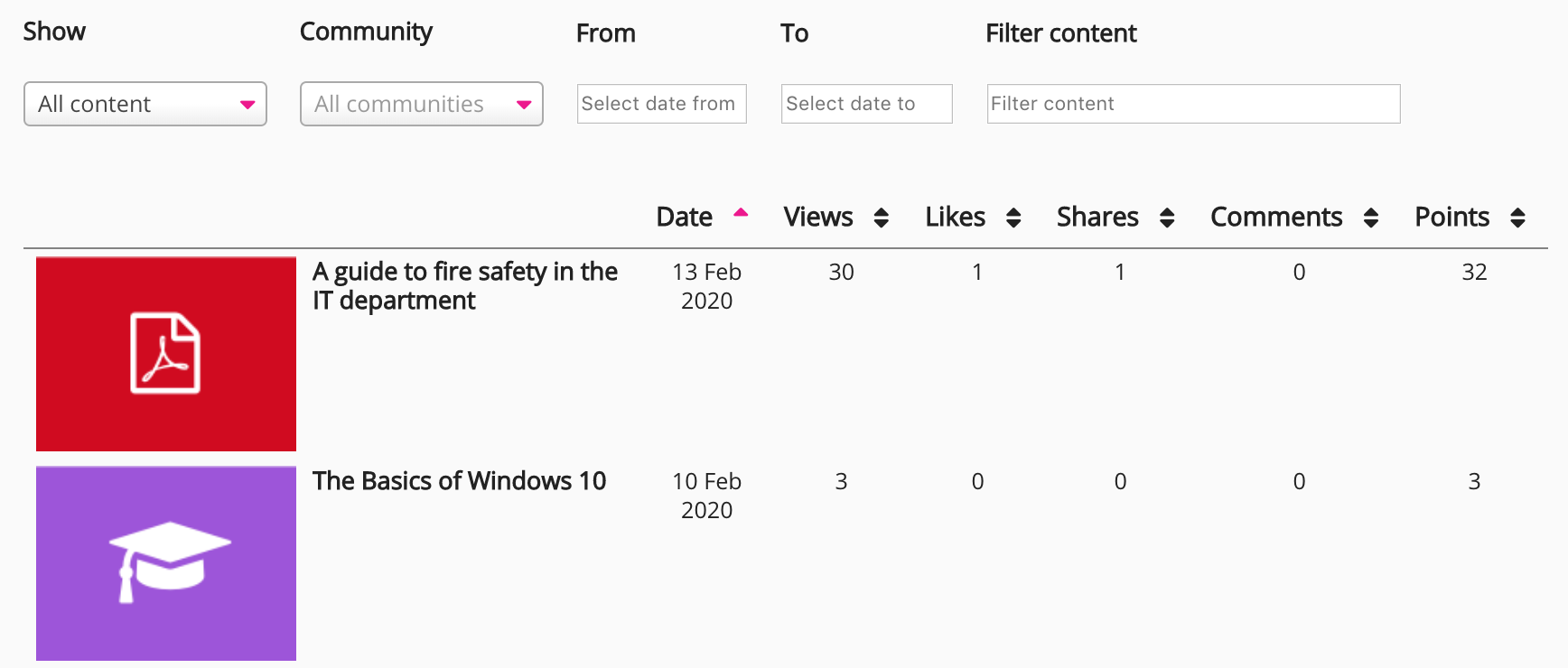Viewport: 1568px width, 668px height.
Task: Open The Basics of Windows 10 link
Action: (x=459, y=481)
